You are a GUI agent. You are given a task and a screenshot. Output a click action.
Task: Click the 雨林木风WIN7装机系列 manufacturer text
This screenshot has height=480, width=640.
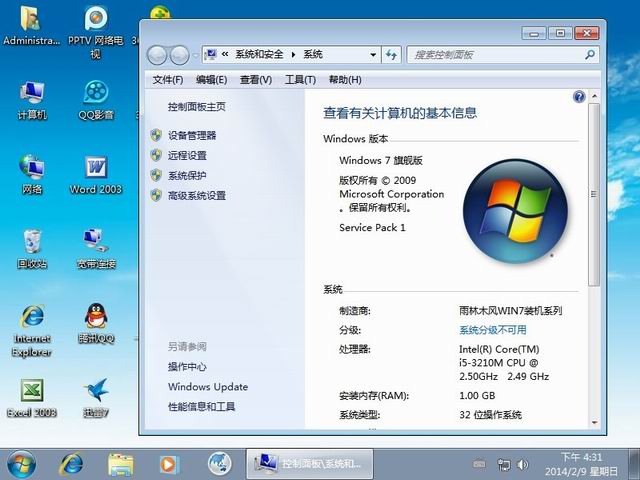pos(510,311)
